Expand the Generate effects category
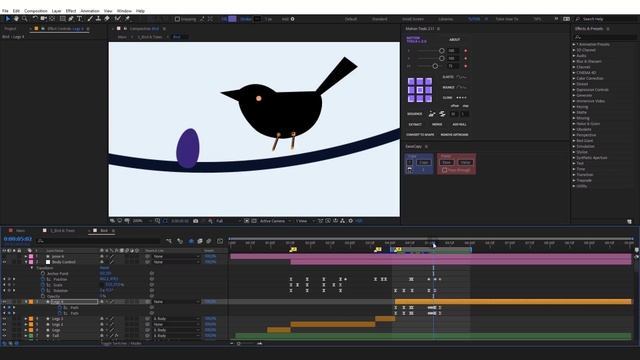 click(x=574, y=95)
